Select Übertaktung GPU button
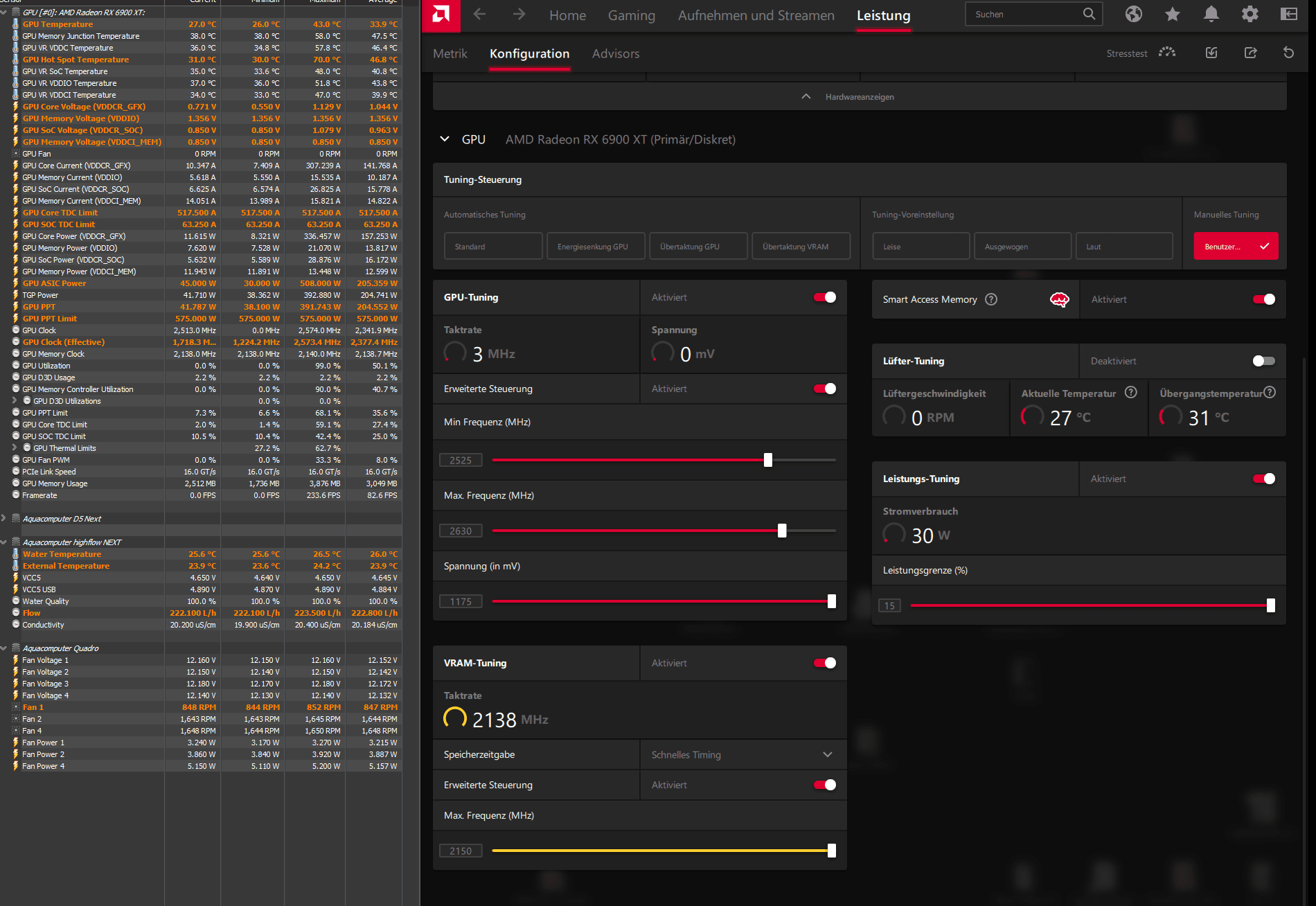 click(698, 247)
